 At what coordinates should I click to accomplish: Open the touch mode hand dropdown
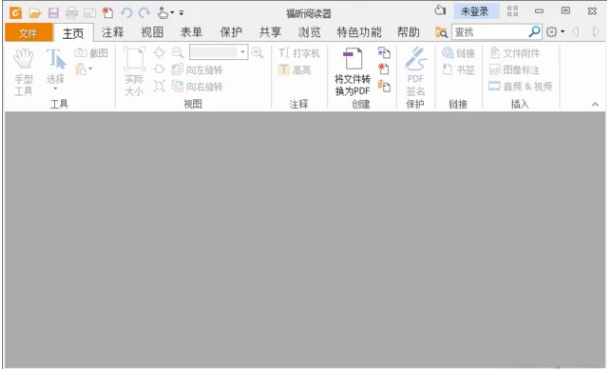pos(165,13)
